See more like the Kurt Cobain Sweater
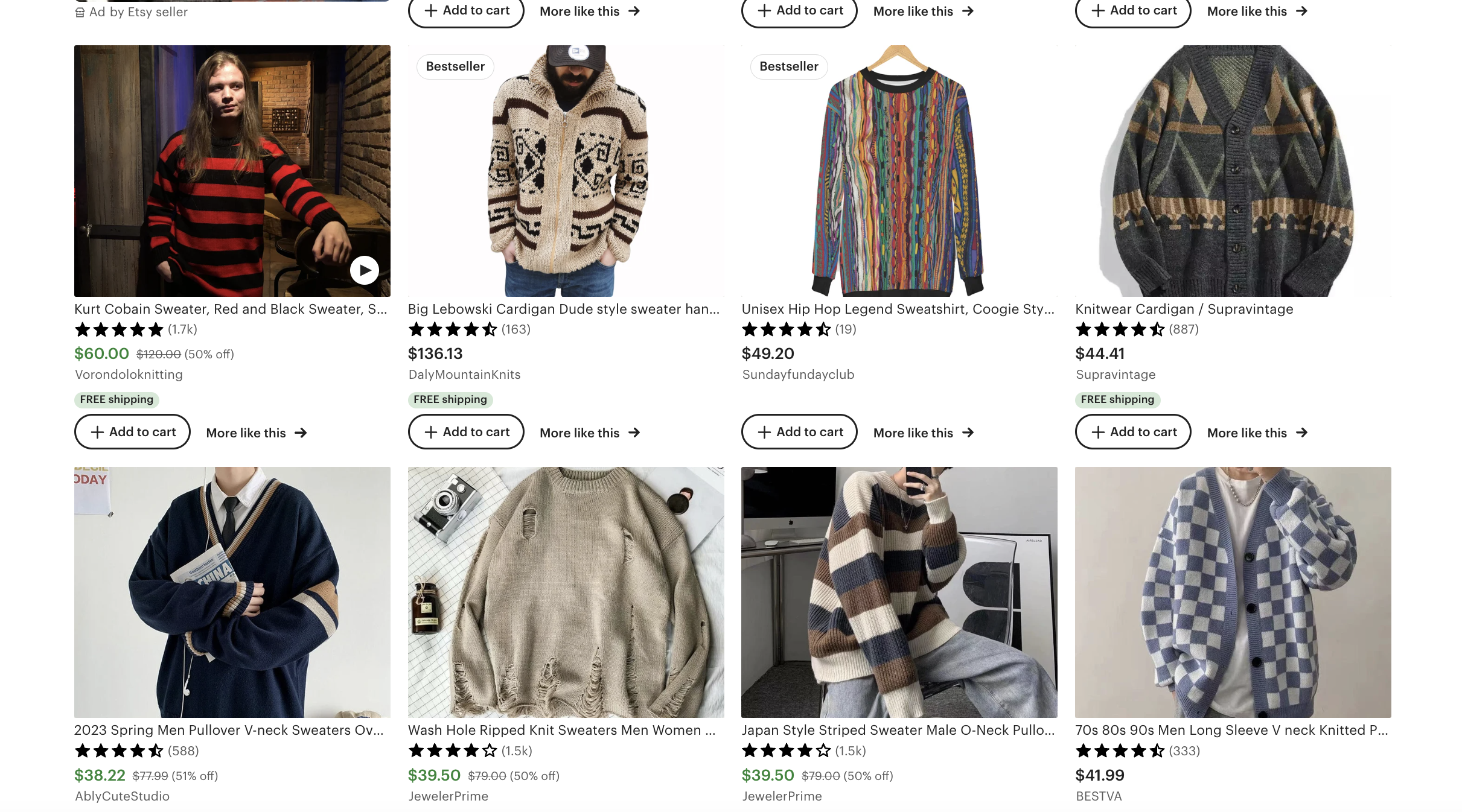The height and width of the screenshot is (812, 1462). (257, 433)
